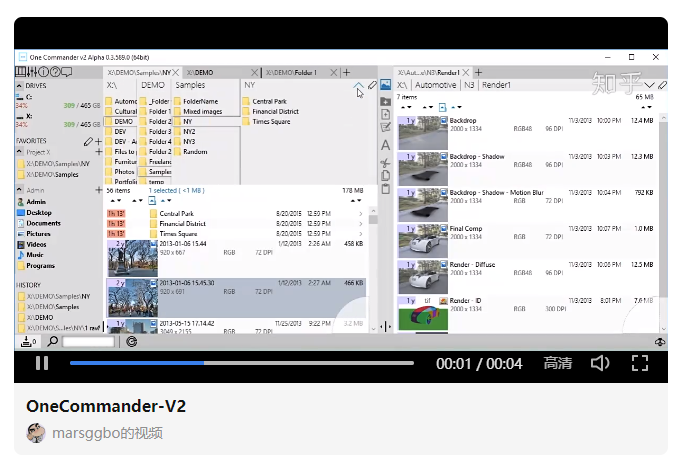
Task: Pause the video playback
Action: [x=42, y=363]
